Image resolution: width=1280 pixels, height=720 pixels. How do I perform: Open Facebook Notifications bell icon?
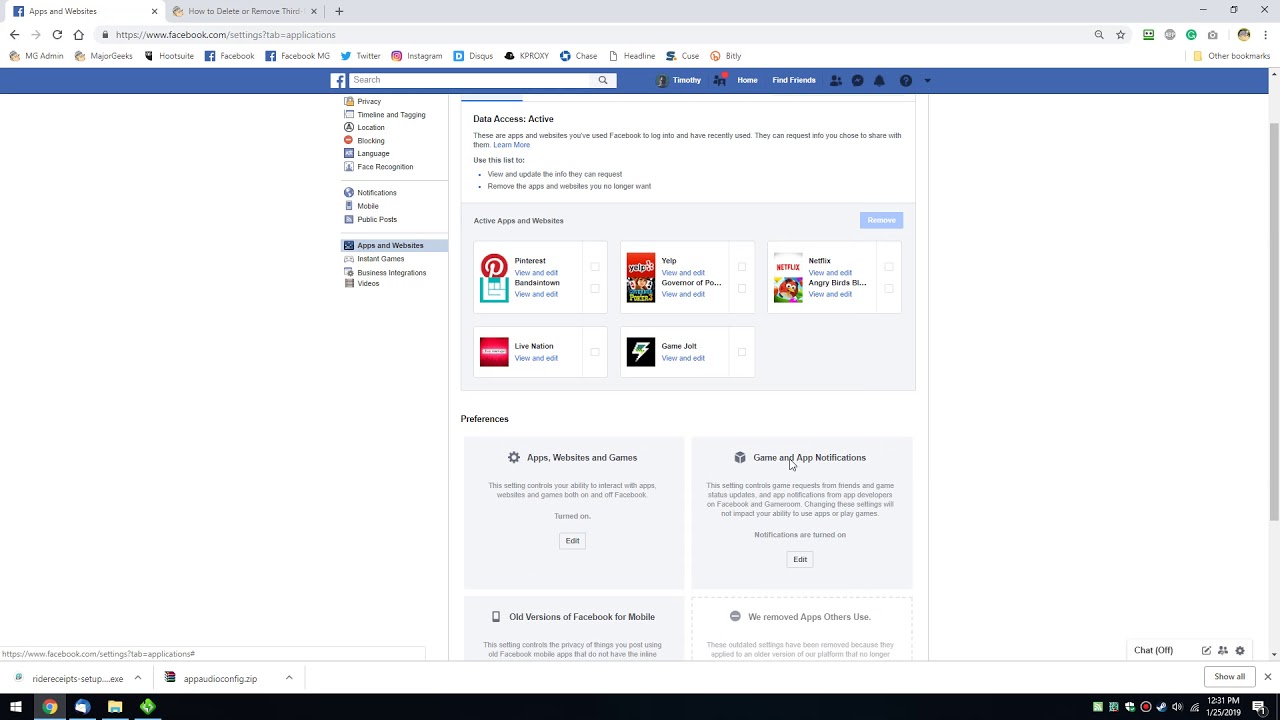(x=879, y=80)
